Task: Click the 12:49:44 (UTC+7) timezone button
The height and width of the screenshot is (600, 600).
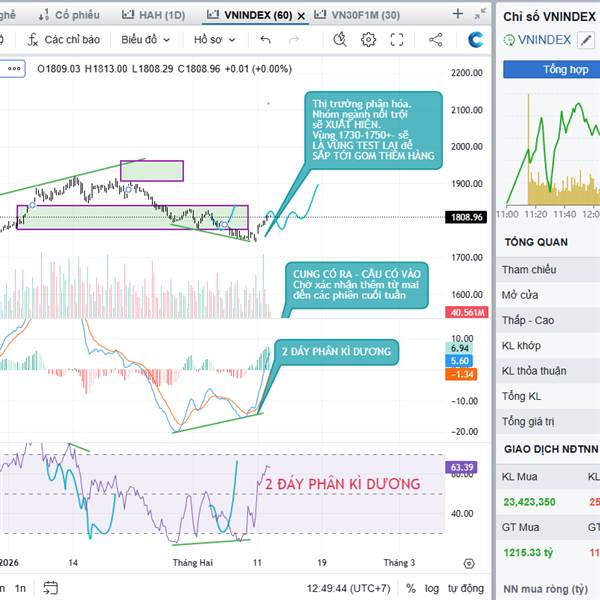Action: click(348, 588)
